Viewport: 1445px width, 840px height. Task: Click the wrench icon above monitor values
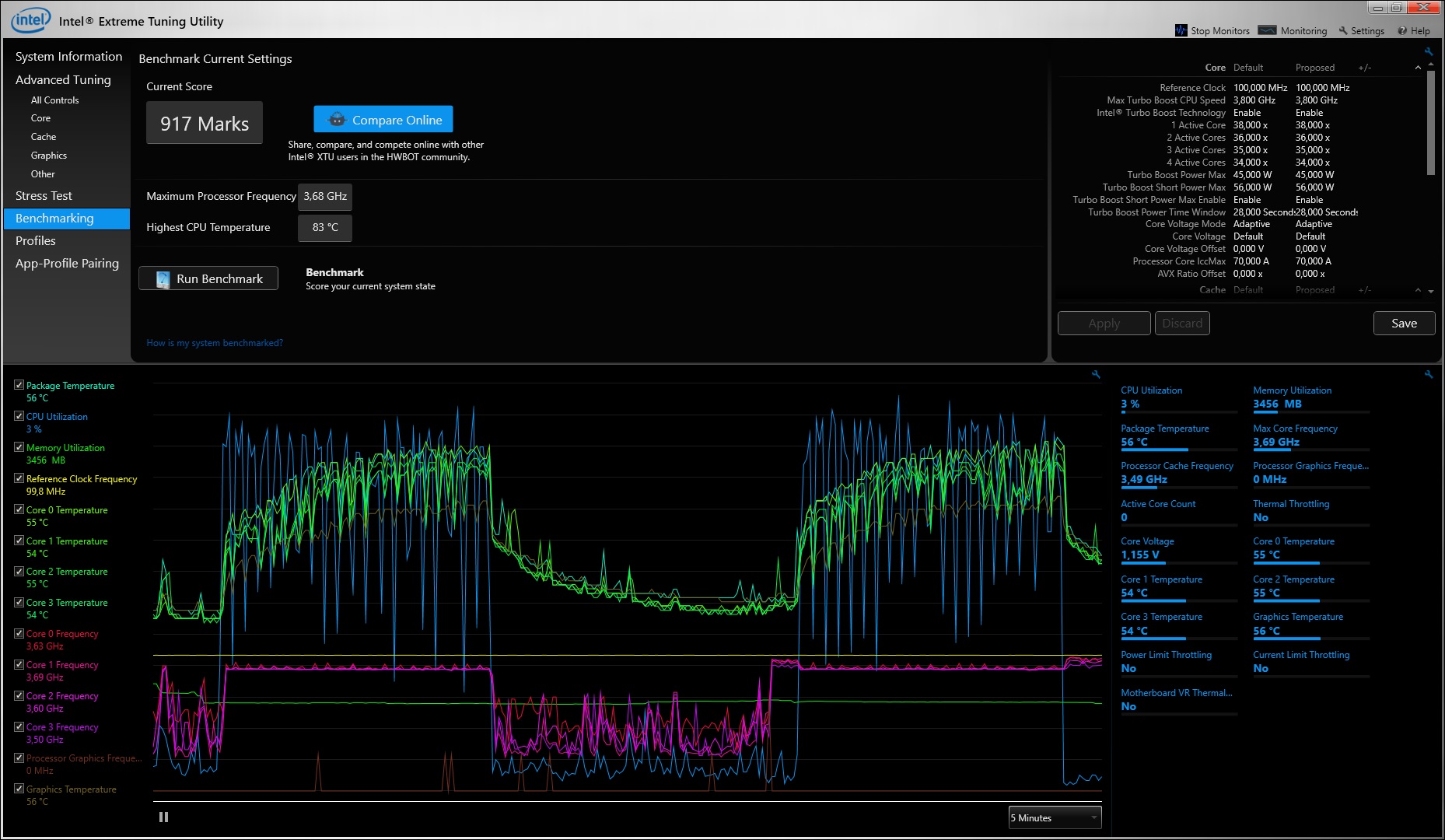click(x=1429, y=375)
